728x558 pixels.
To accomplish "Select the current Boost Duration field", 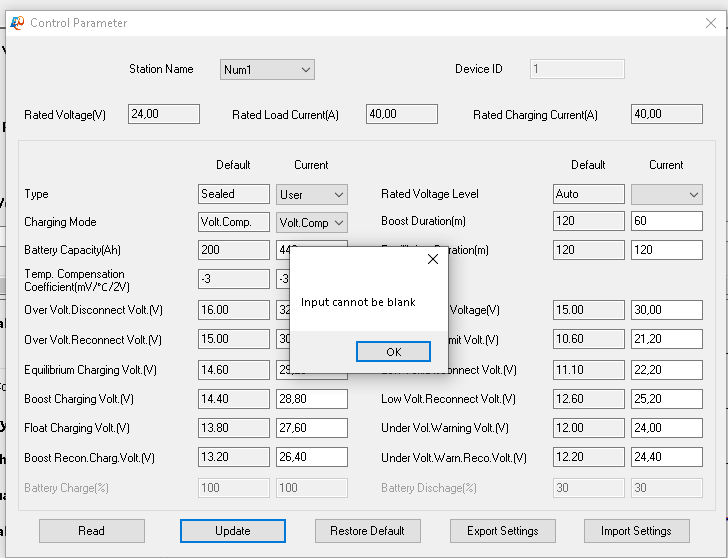I will point(666,222).
